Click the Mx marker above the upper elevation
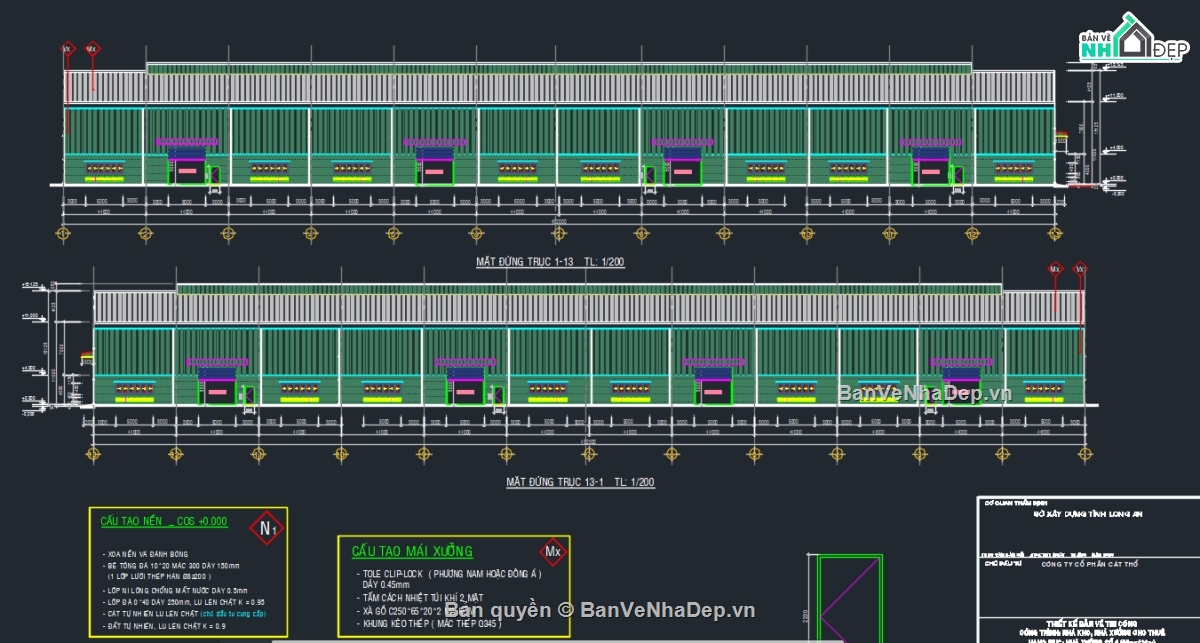1200x643 pixels. [x=92, y=48]
